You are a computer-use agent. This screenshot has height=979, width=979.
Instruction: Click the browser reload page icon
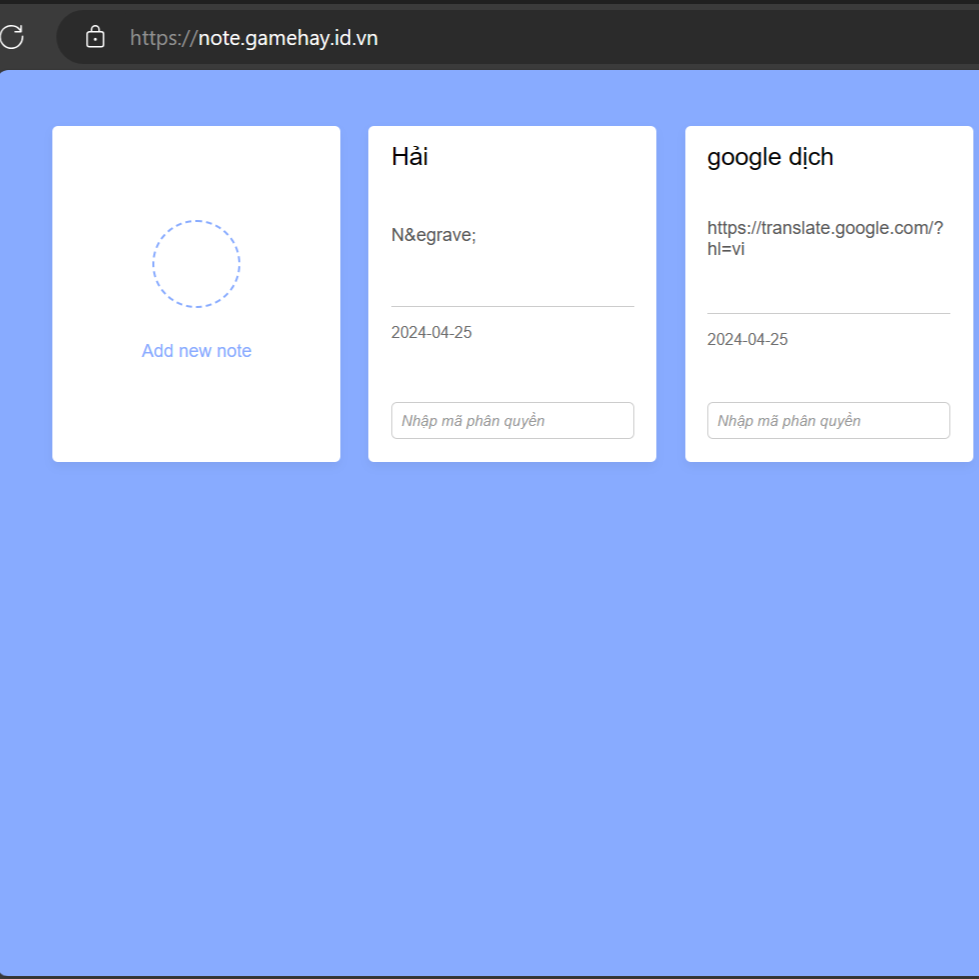coord(11,38)
